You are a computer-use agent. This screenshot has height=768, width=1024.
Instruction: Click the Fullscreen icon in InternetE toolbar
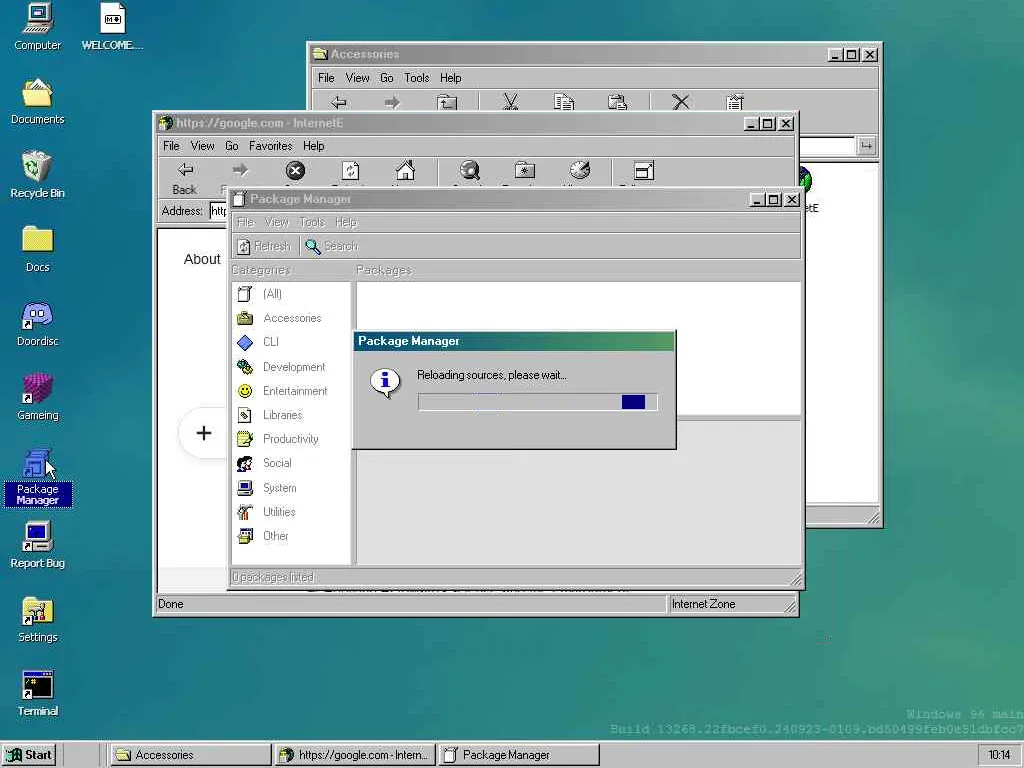pyautogui.click(x=644, y=171)
